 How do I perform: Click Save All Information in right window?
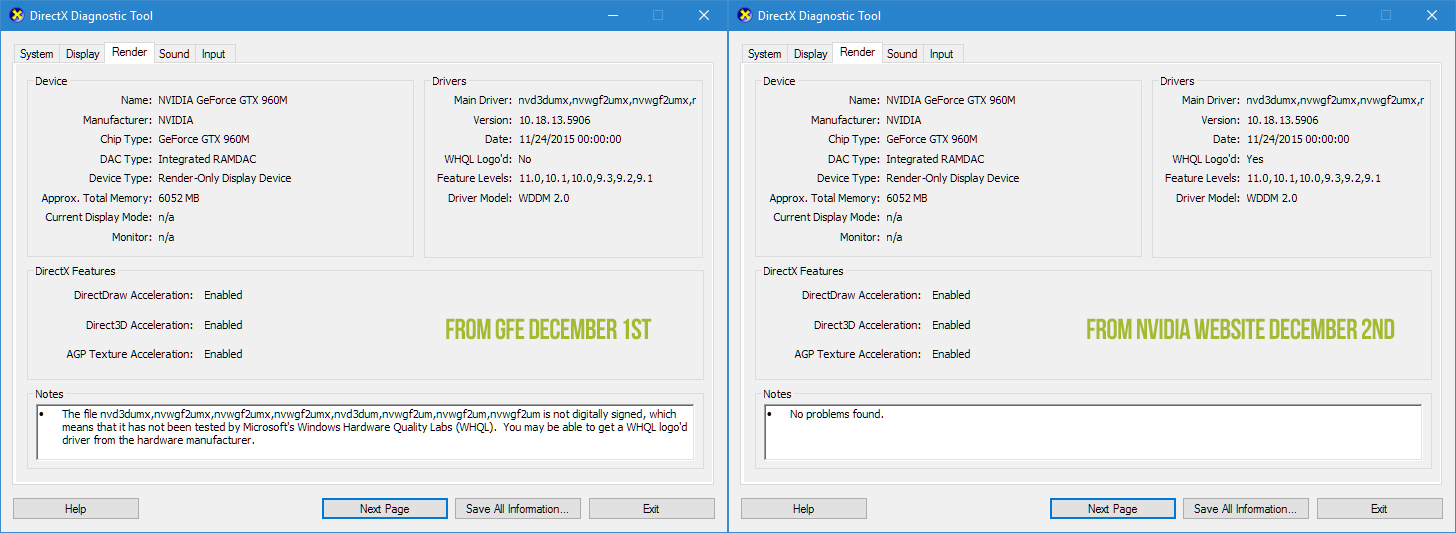tap(1245, 509)
